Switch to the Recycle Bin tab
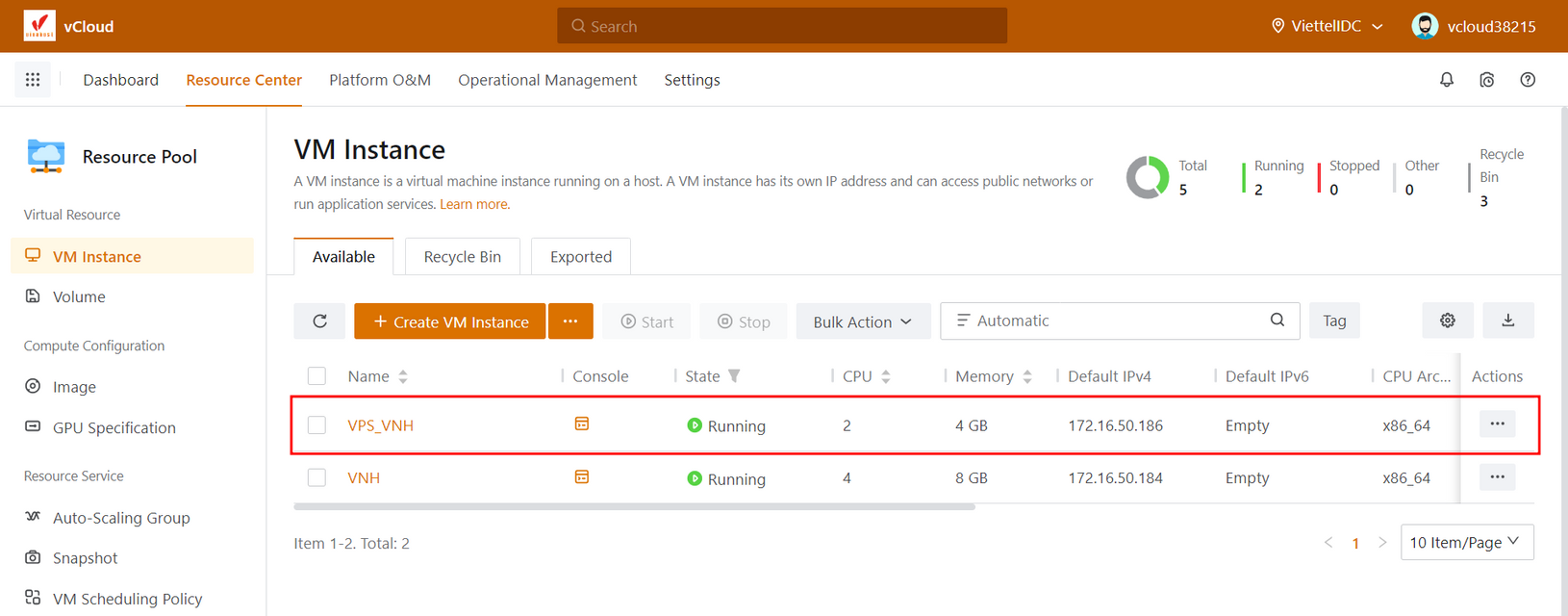This screenshot has width=1568, height=616. 462,257
